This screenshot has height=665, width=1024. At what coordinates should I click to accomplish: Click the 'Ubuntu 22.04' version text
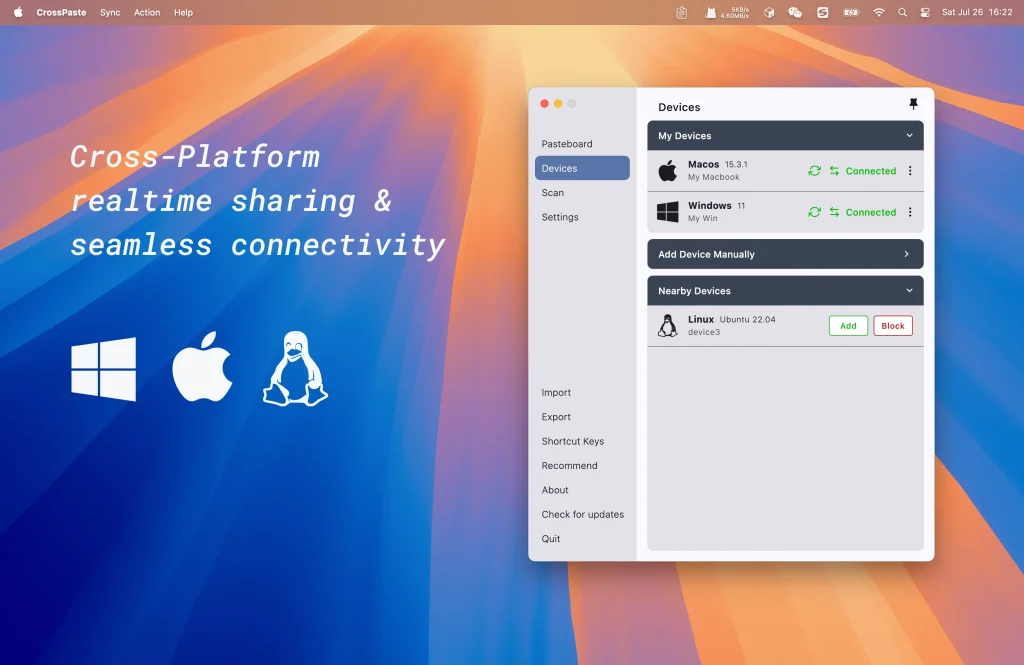point(747,319)
